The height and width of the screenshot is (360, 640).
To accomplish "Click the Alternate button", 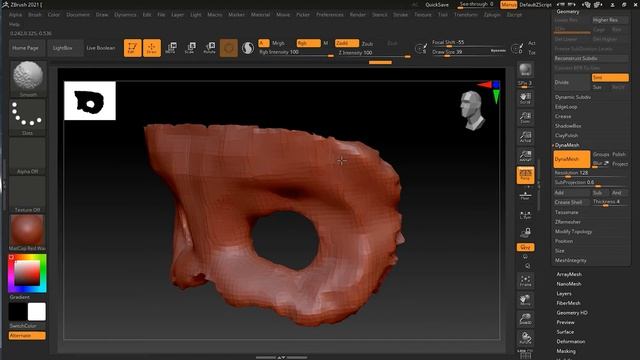I will pyautogui.click(x=27, y=336).
